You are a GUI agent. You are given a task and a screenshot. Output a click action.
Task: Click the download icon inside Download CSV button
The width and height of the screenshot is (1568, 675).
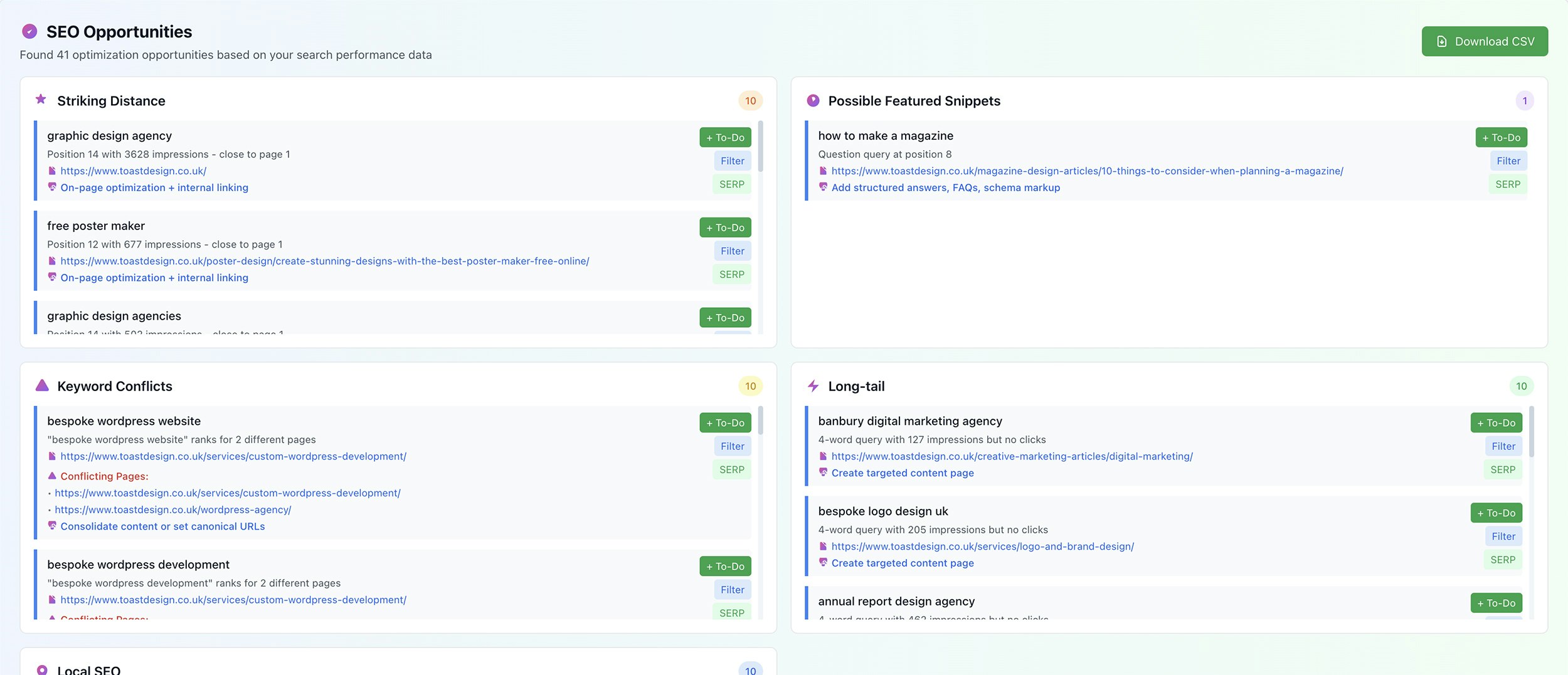click(1441, 41)
